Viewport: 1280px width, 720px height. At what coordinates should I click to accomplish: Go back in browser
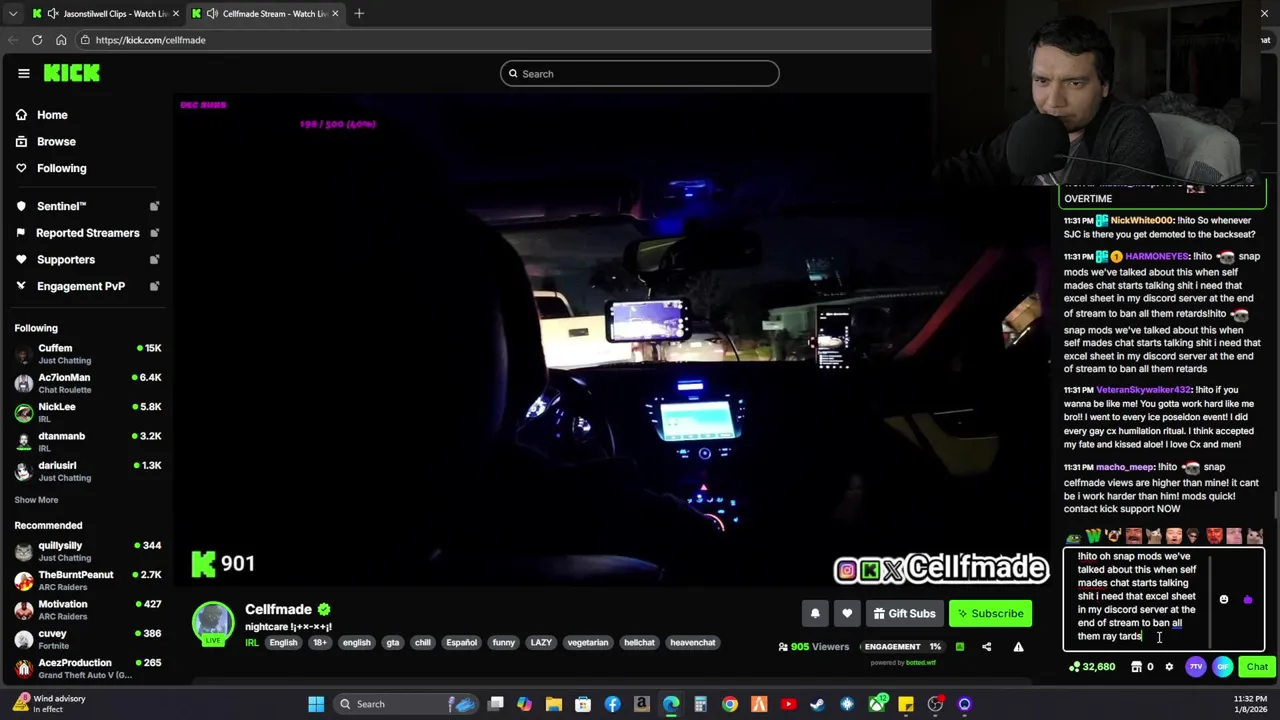point(13,40)
